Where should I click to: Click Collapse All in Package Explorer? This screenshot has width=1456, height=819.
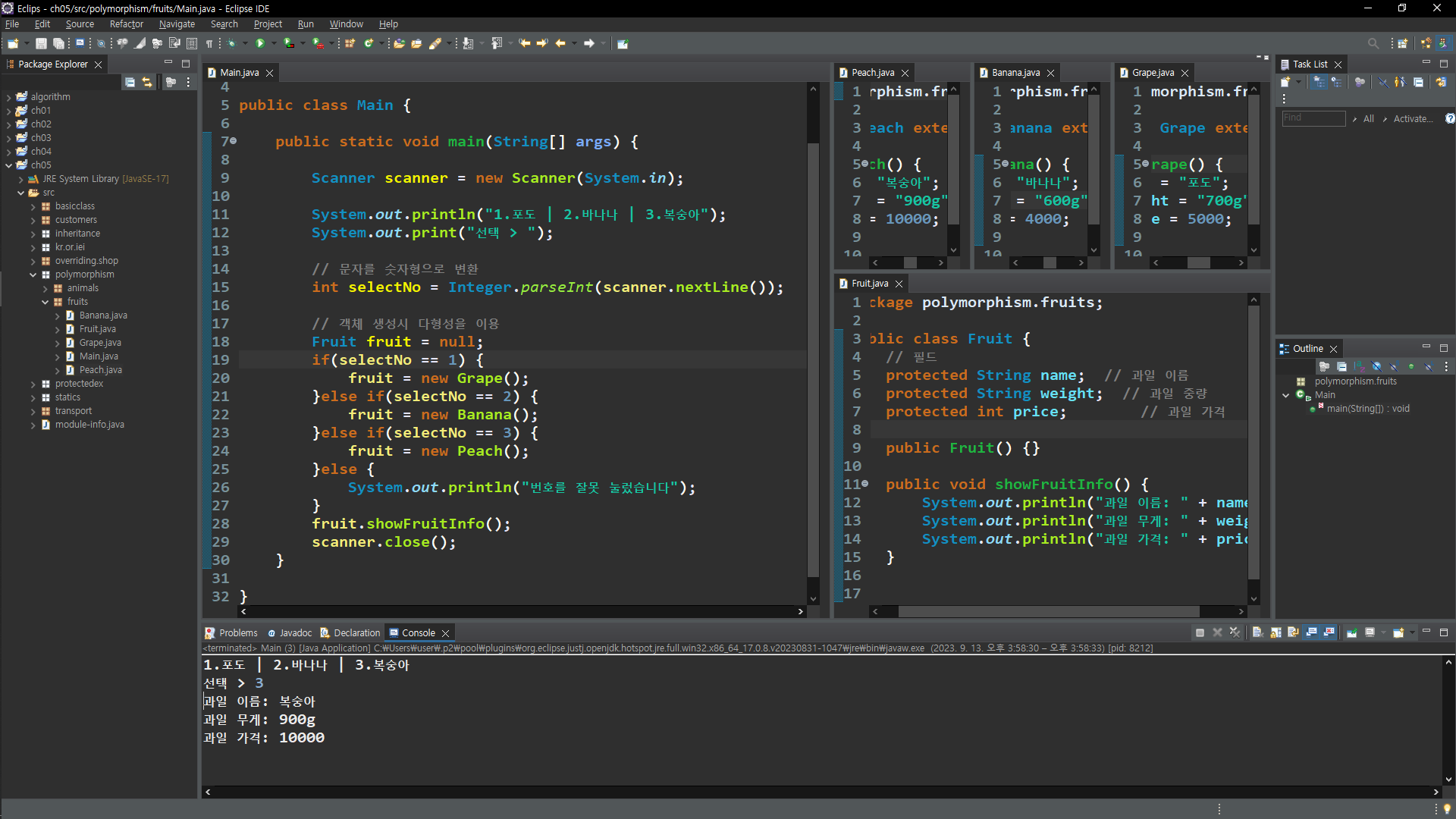click(130, 82)
